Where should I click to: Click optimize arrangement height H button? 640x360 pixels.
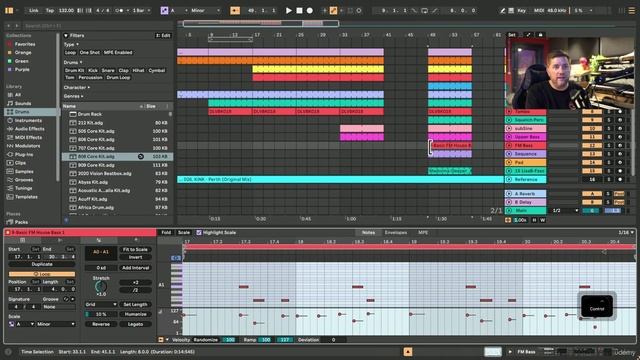[x=534, y=220]
